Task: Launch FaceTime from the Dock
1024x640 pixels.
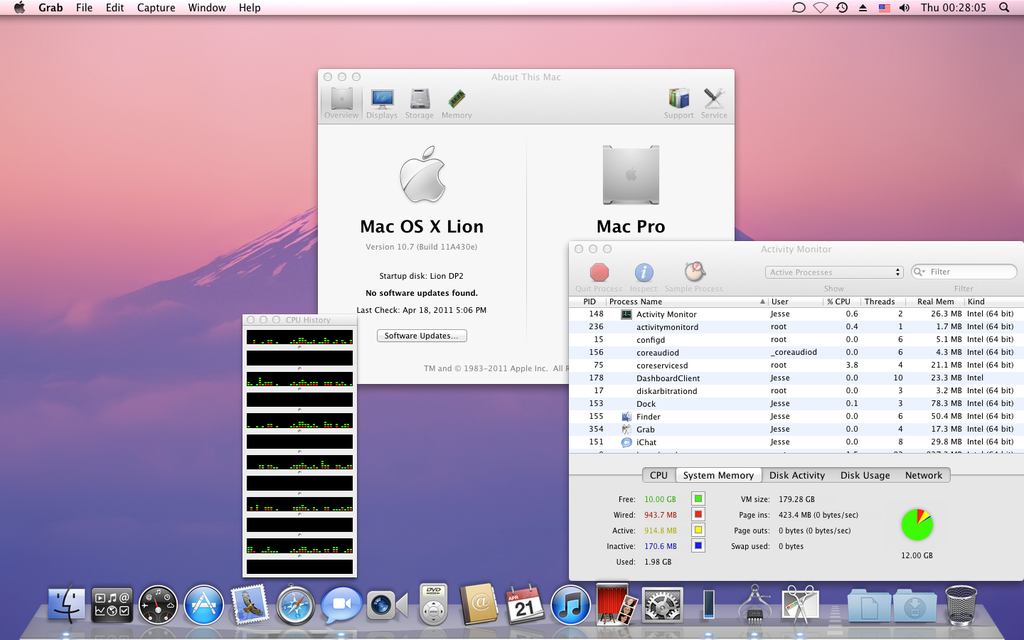Action: [387, 605]
